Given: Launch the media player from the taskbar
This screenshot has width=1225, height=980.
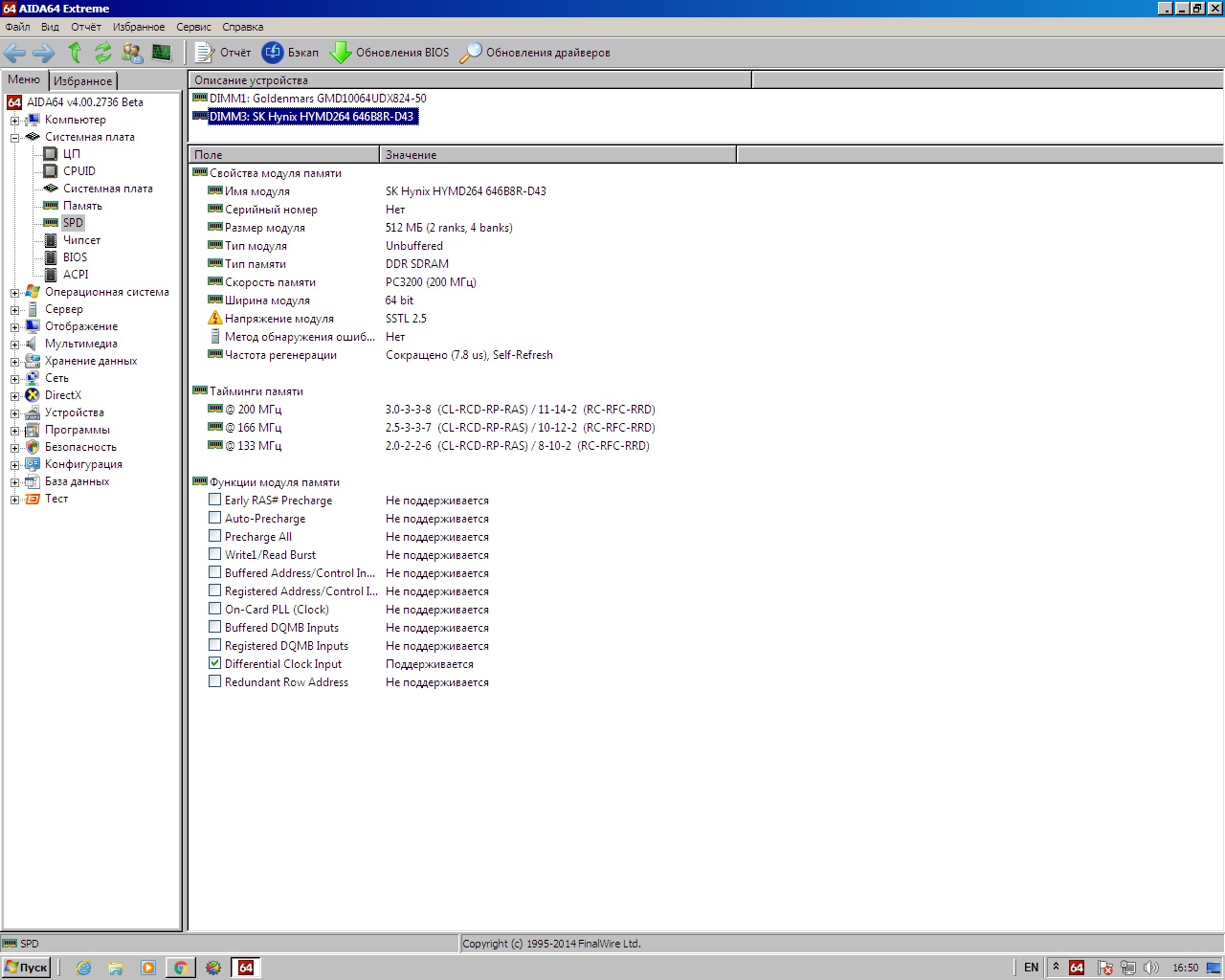Looking at the screenshot, I should coord(148,968).
